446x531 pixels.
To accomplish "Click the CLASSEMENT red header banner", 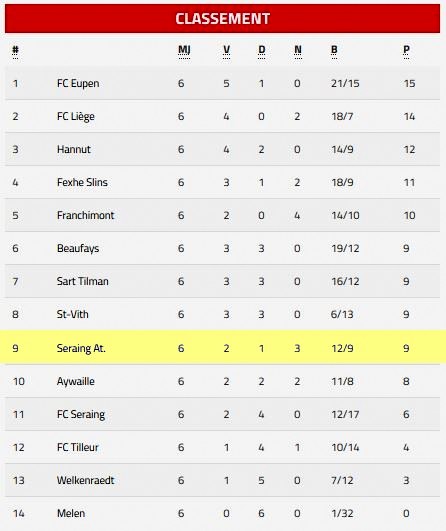I will click(x=222, y=19).
